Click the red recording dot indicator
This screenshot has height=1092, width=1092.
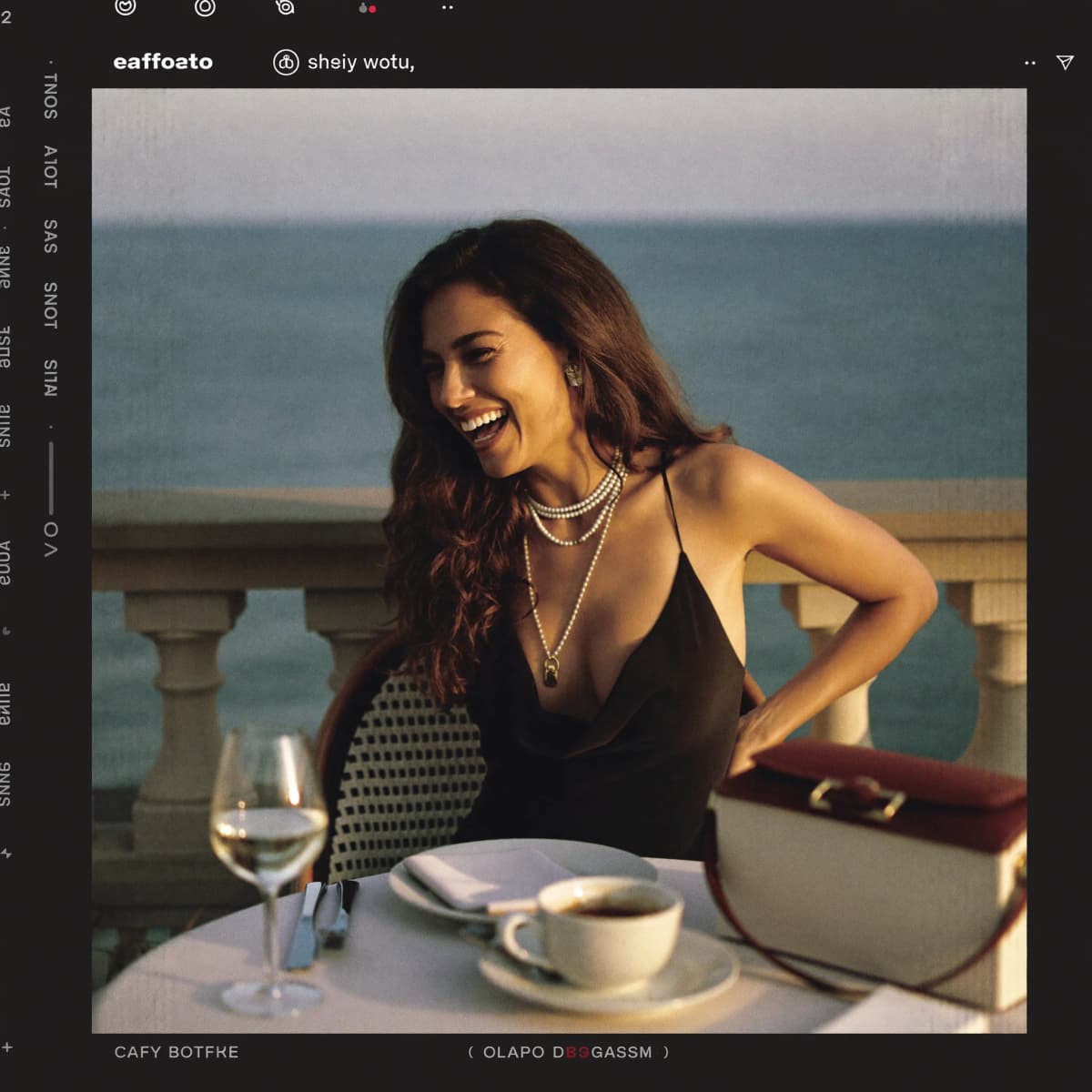[372, 9]
